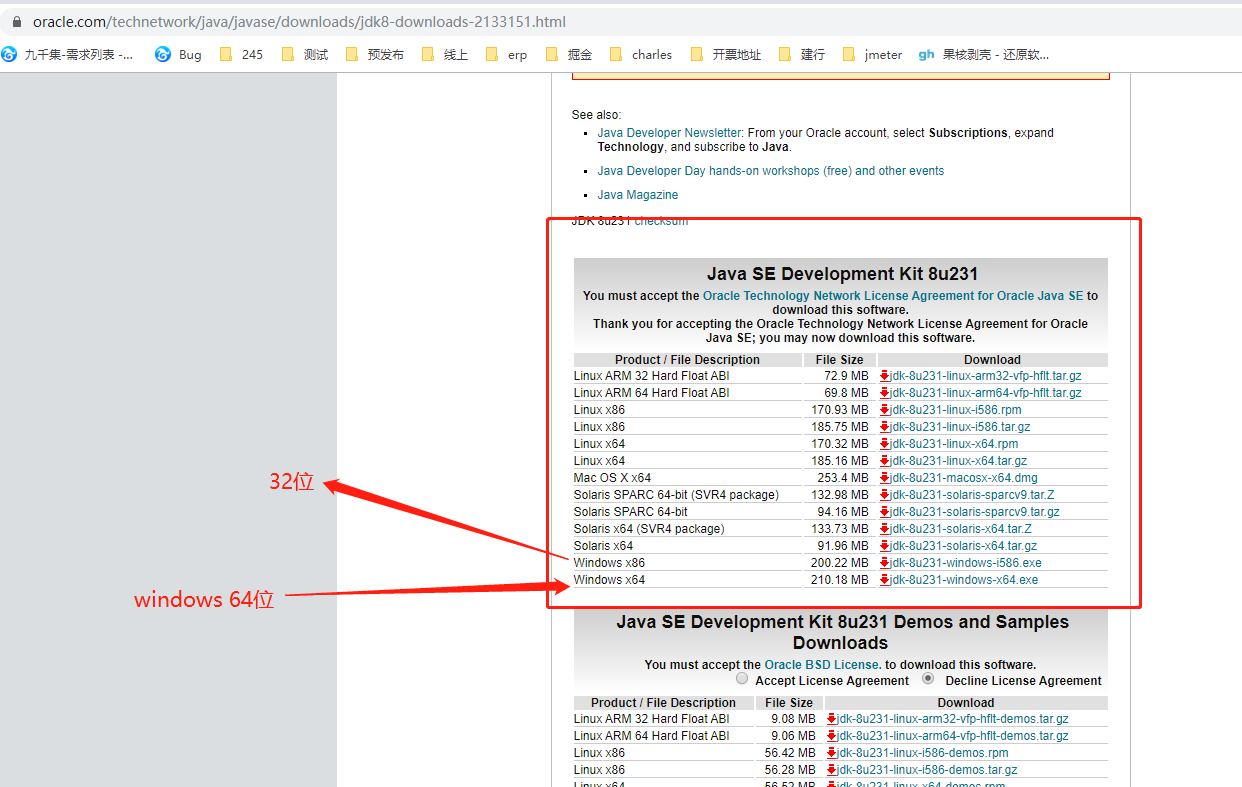Open Oracle Technology Network License Agreement link
This screenshot has width=1242, height=787.
(893, 296)
